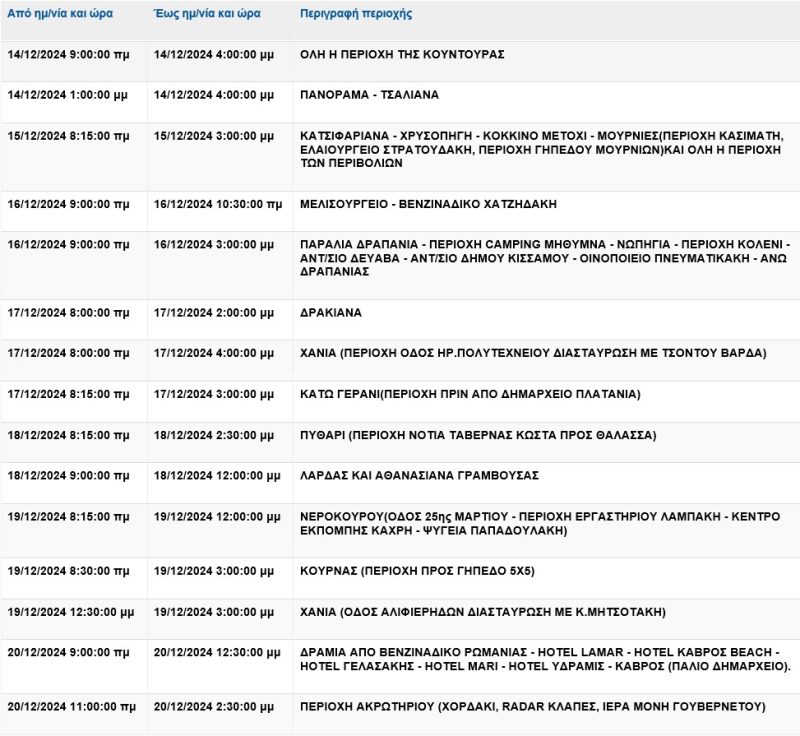This screenshot has width=800, height=736.
Task: Select the ΧΑΝΙΑ ΗΡ.ΠΟΛΥΤΕΧΝΕΙΟΥ street entry
Action: [533, 353]
